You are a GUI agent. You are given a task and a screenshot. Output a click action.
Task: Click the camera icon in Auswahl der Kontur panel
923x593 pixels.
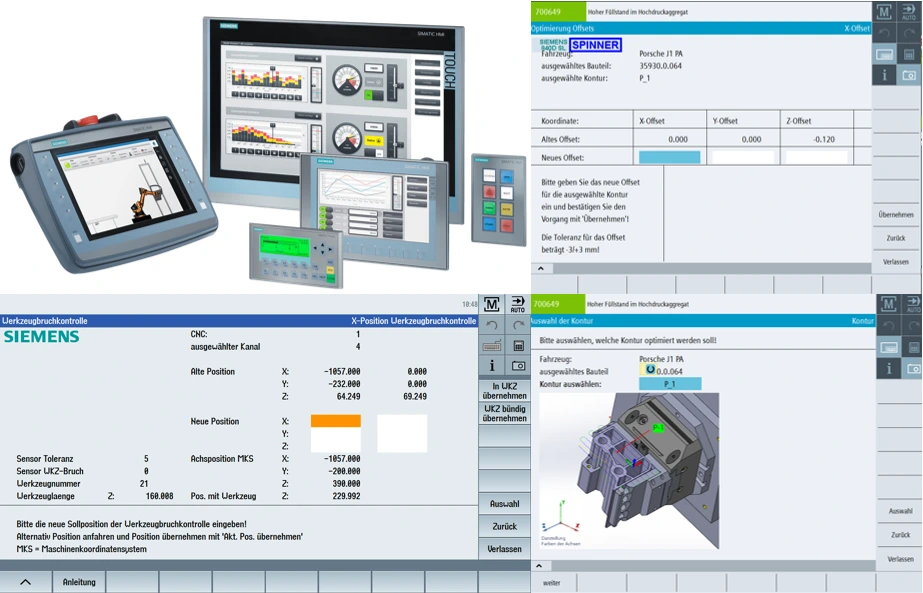coord(909,369)
